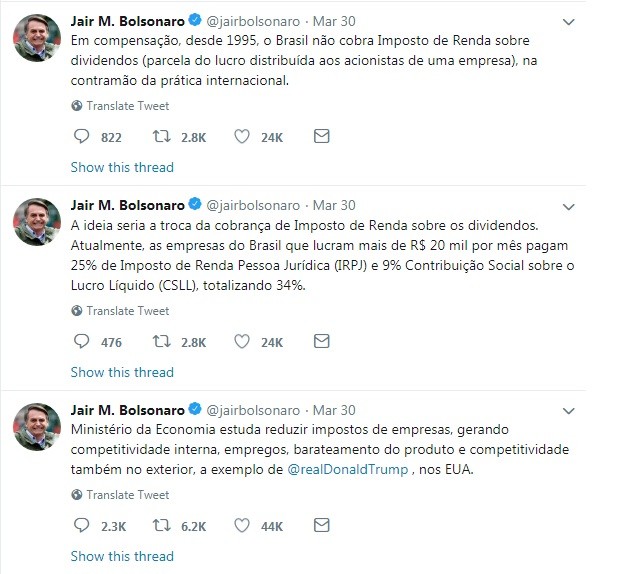Retweet the tweet mentioning IRPJ and CSLL
This screenshot has width=620, height=574.
pyautogui.click(x=160, y=341)
